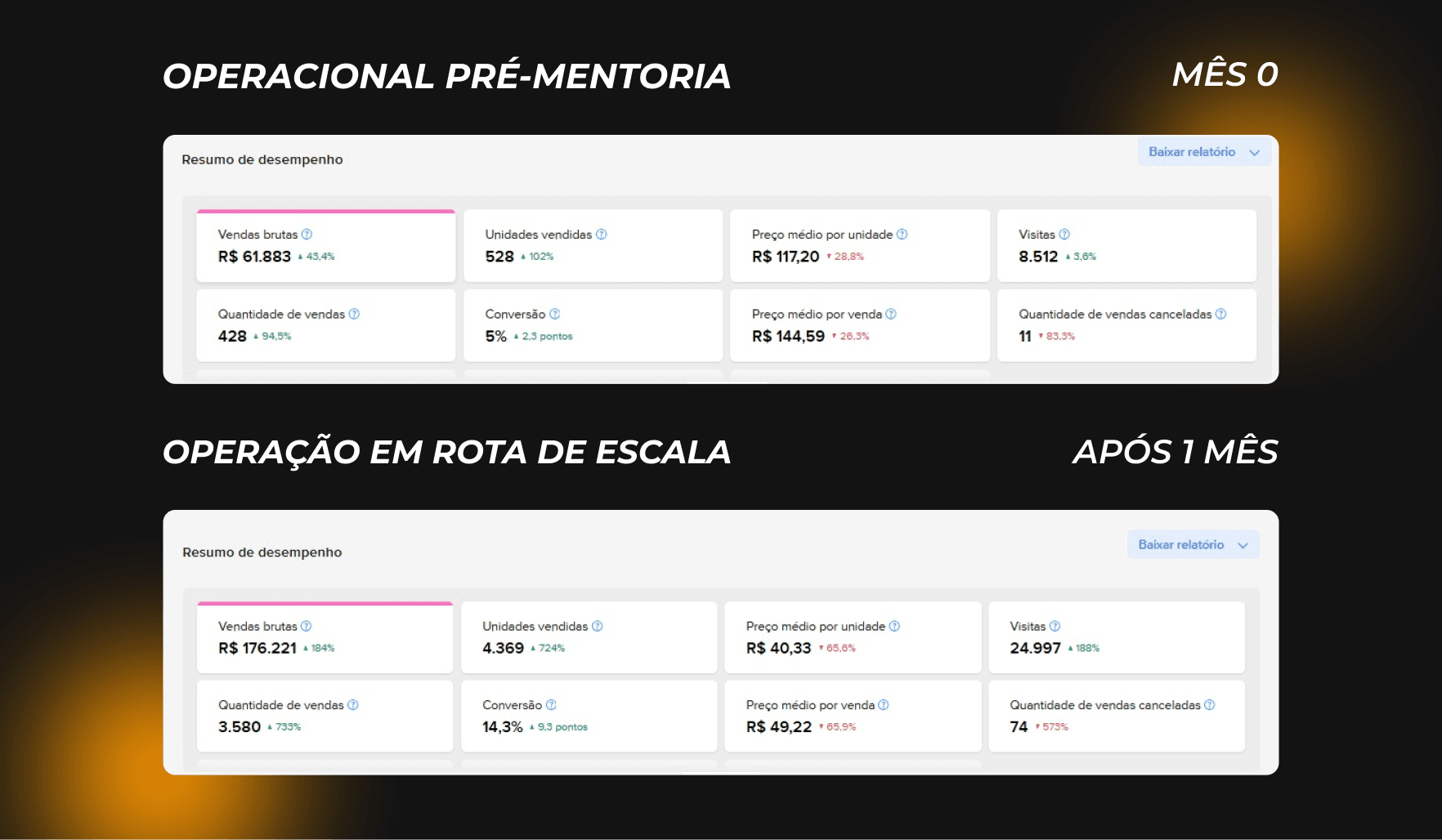
Task: Click the pink indicator bar on Vendas brutas
Action: pos(325,211)
